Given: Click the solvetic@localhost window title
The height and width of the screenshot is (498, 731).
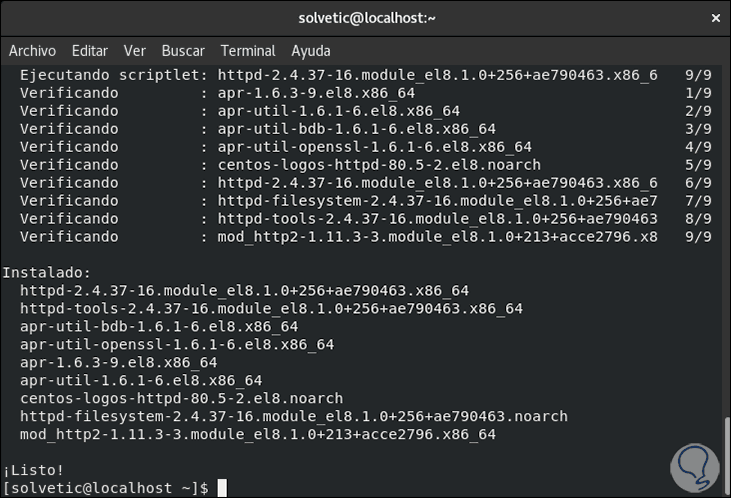Looking at the screenshot, I should (366, 18).
